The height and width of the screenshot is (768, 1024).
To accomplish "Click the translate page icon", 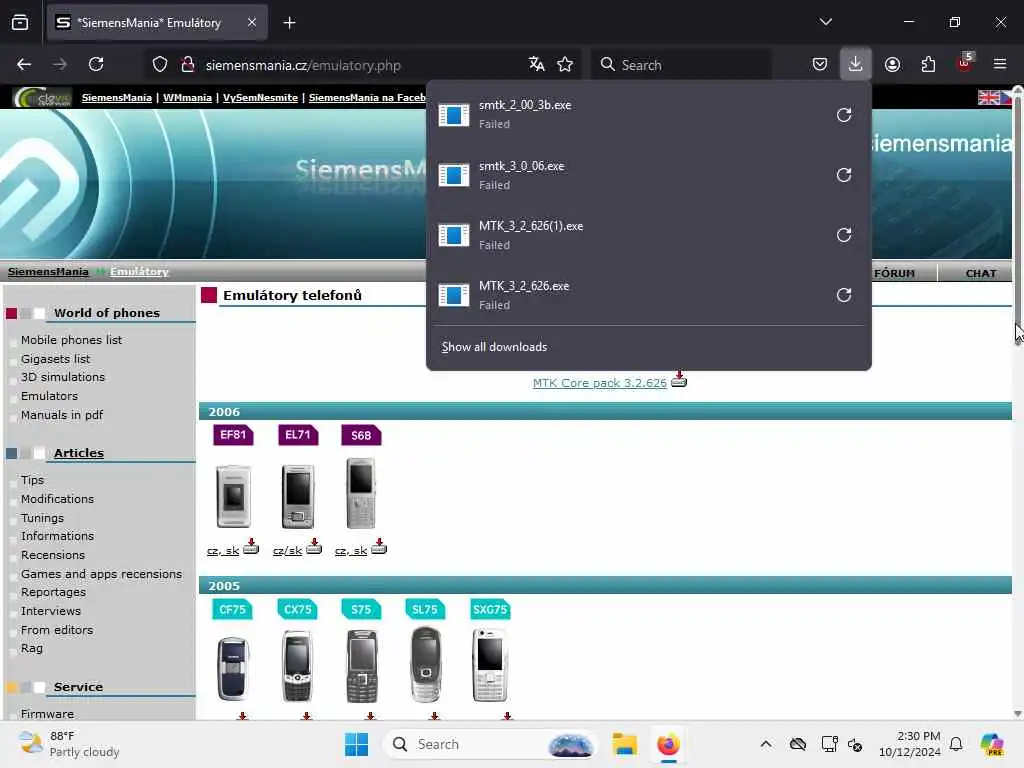I will 536,64.
